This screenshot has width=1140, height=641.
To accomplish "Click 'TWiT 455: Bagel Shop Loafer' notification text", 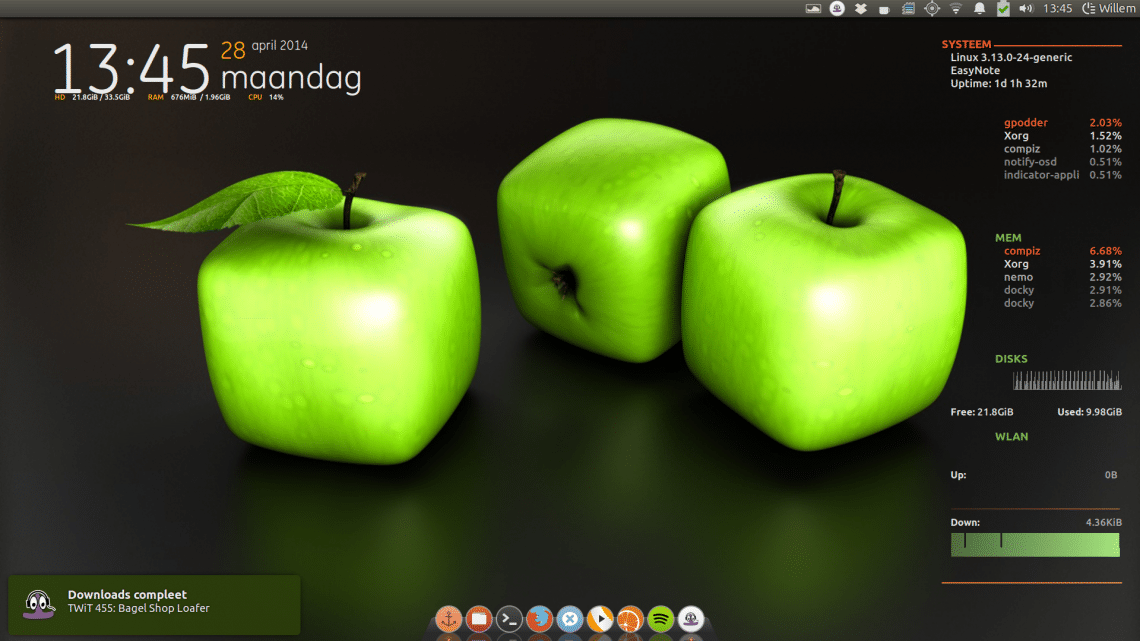I will 138,608.
